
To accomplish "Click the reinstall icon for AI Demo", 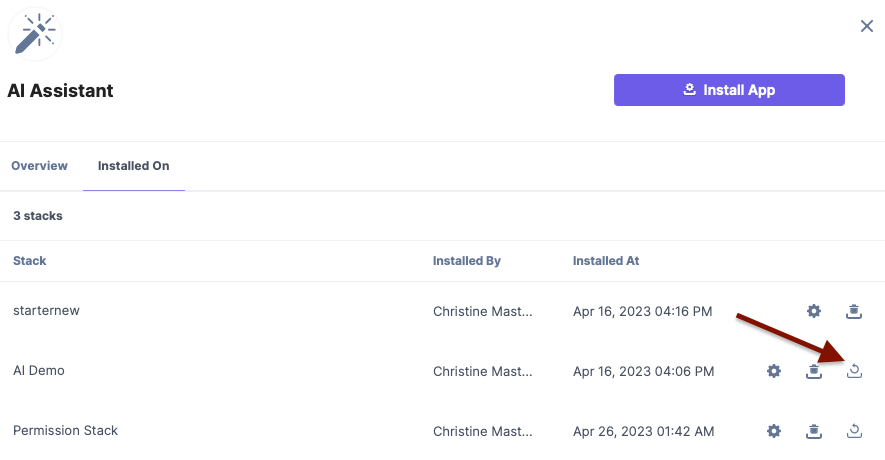I will point(854,371).
